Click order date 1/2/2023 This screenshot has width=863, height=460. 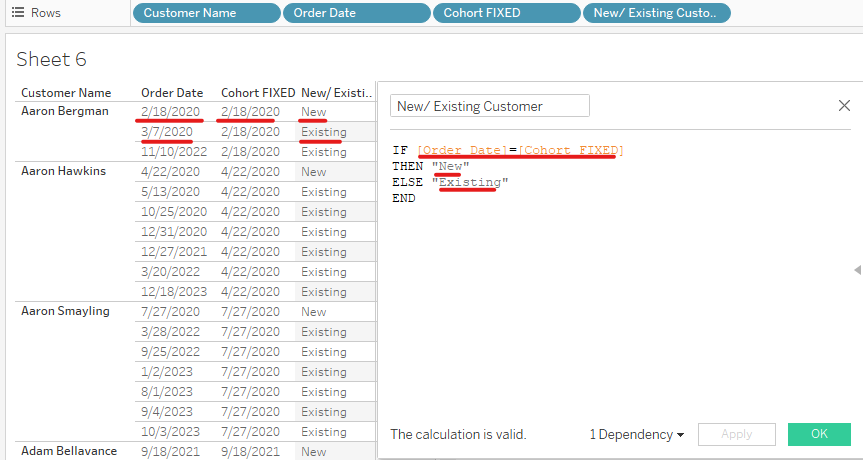[x=167, y=371]
